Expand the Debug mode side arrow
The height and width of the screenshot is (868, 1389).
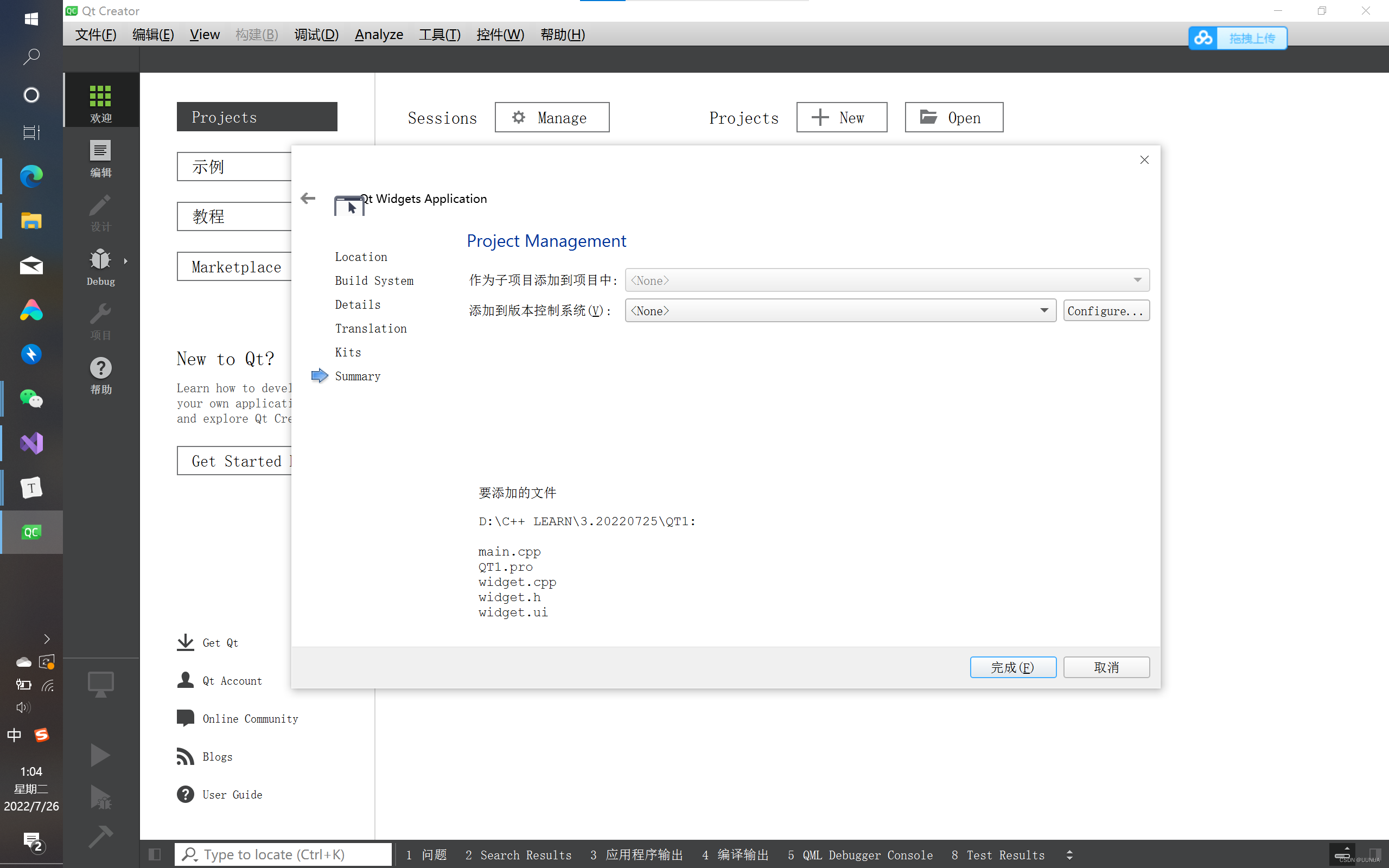click(x=126, y=261)
